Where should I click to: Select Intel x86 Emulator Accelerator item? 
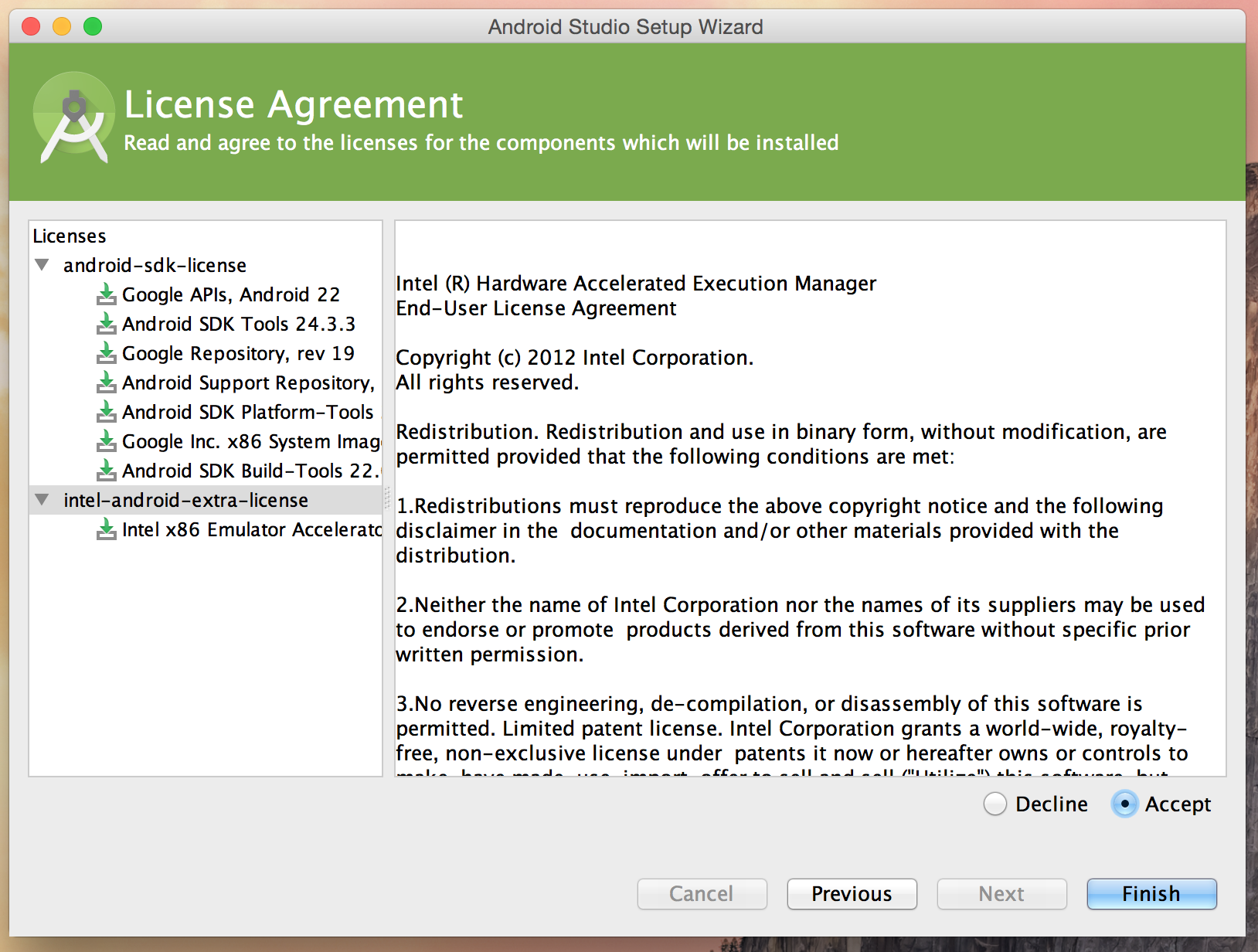coord(252,529)
